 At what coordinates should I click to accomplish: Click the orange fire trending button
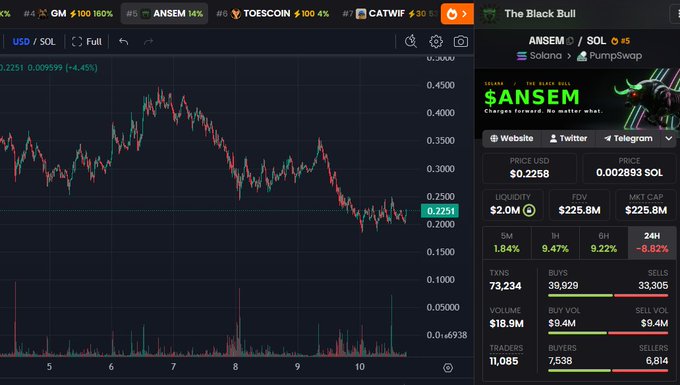point(457,14)
